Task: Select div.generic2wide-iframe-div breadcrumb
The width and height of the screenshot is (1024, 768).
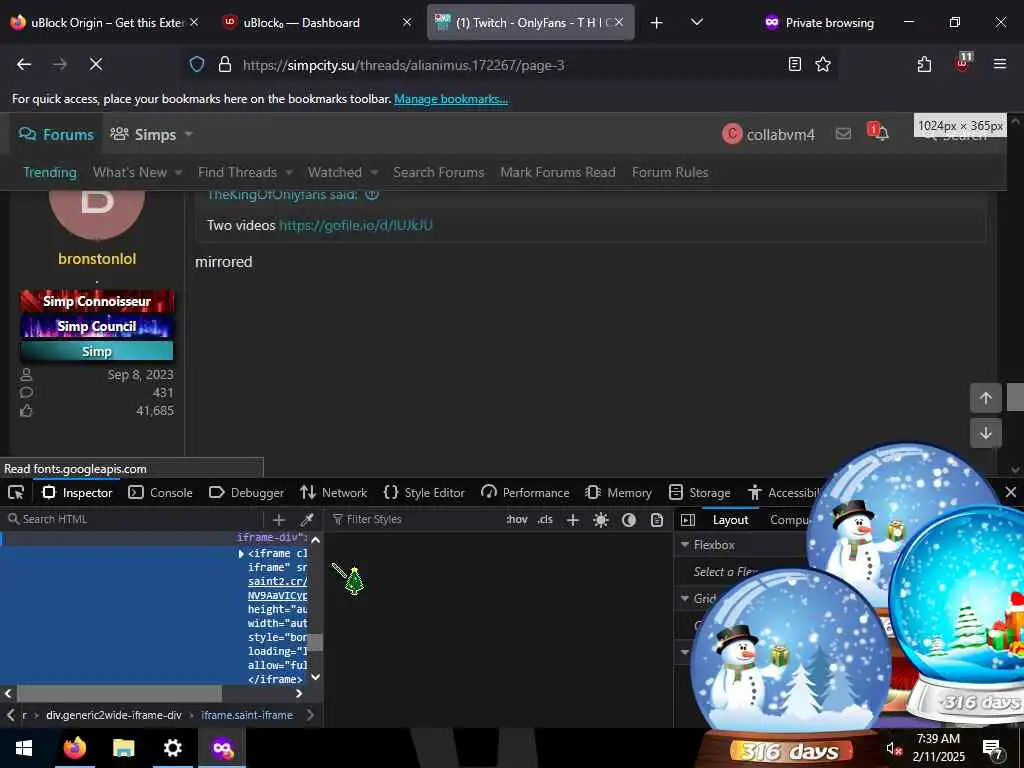Action: (x=114, y=715)
